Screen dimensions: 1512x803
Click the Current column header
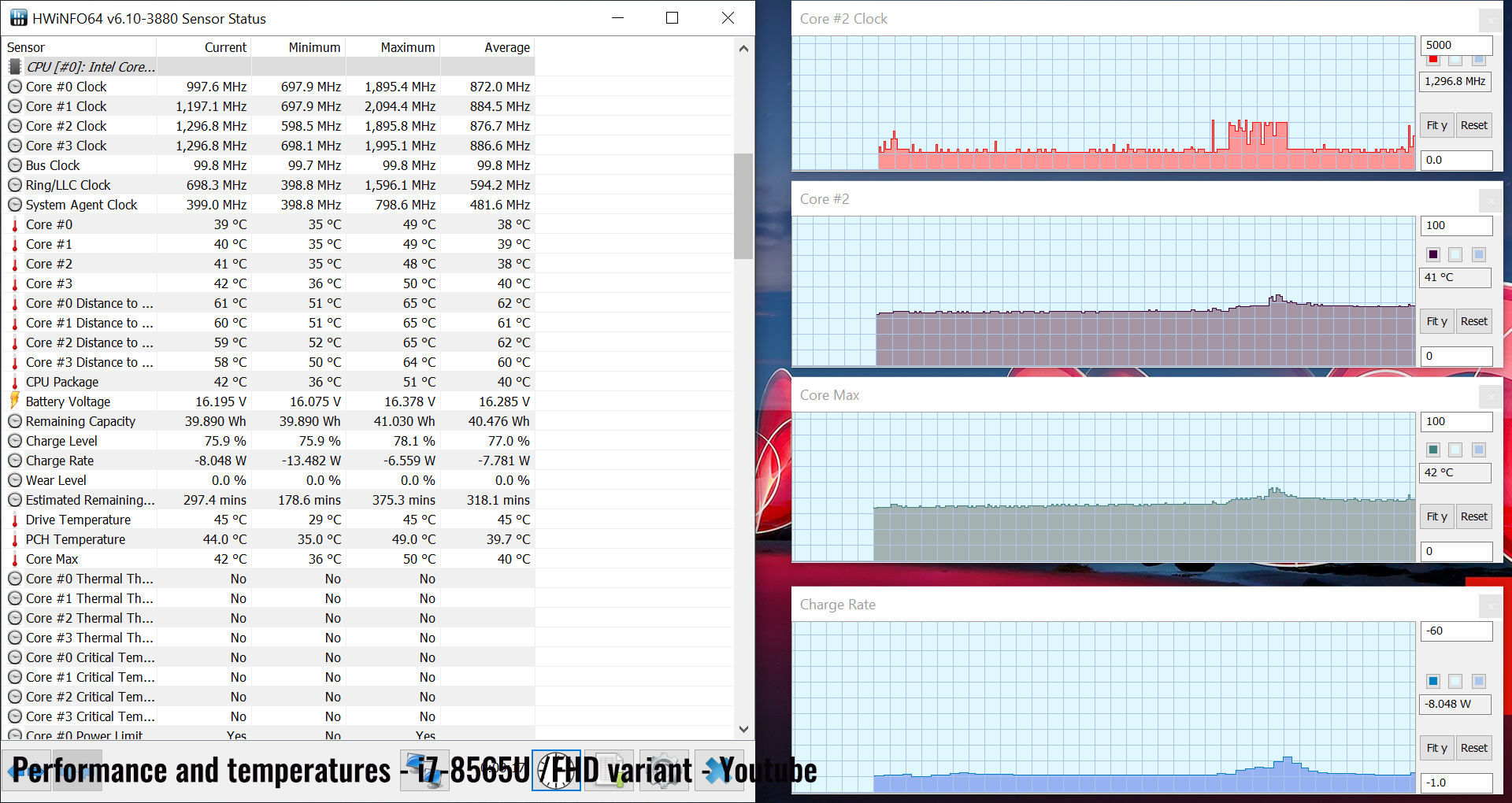204,47
